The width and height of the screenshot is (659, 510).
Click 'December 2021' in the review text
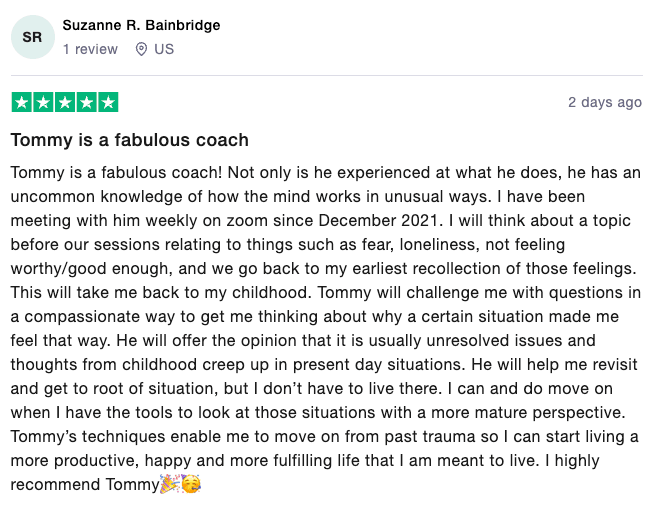tap(378, 220)
